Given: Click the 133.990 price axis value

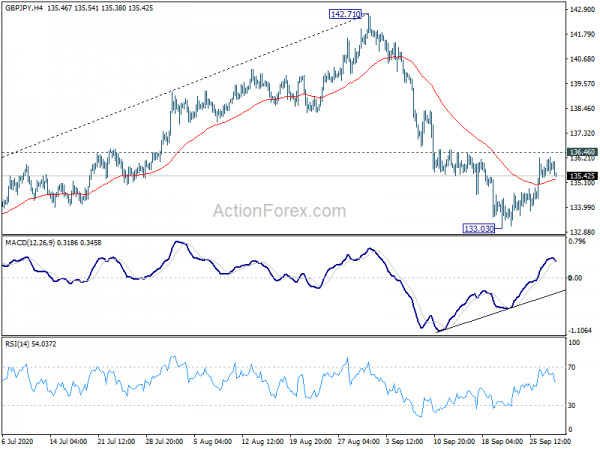Looking at the screenshot, I should pyautogui.click(x=582, y=207).
